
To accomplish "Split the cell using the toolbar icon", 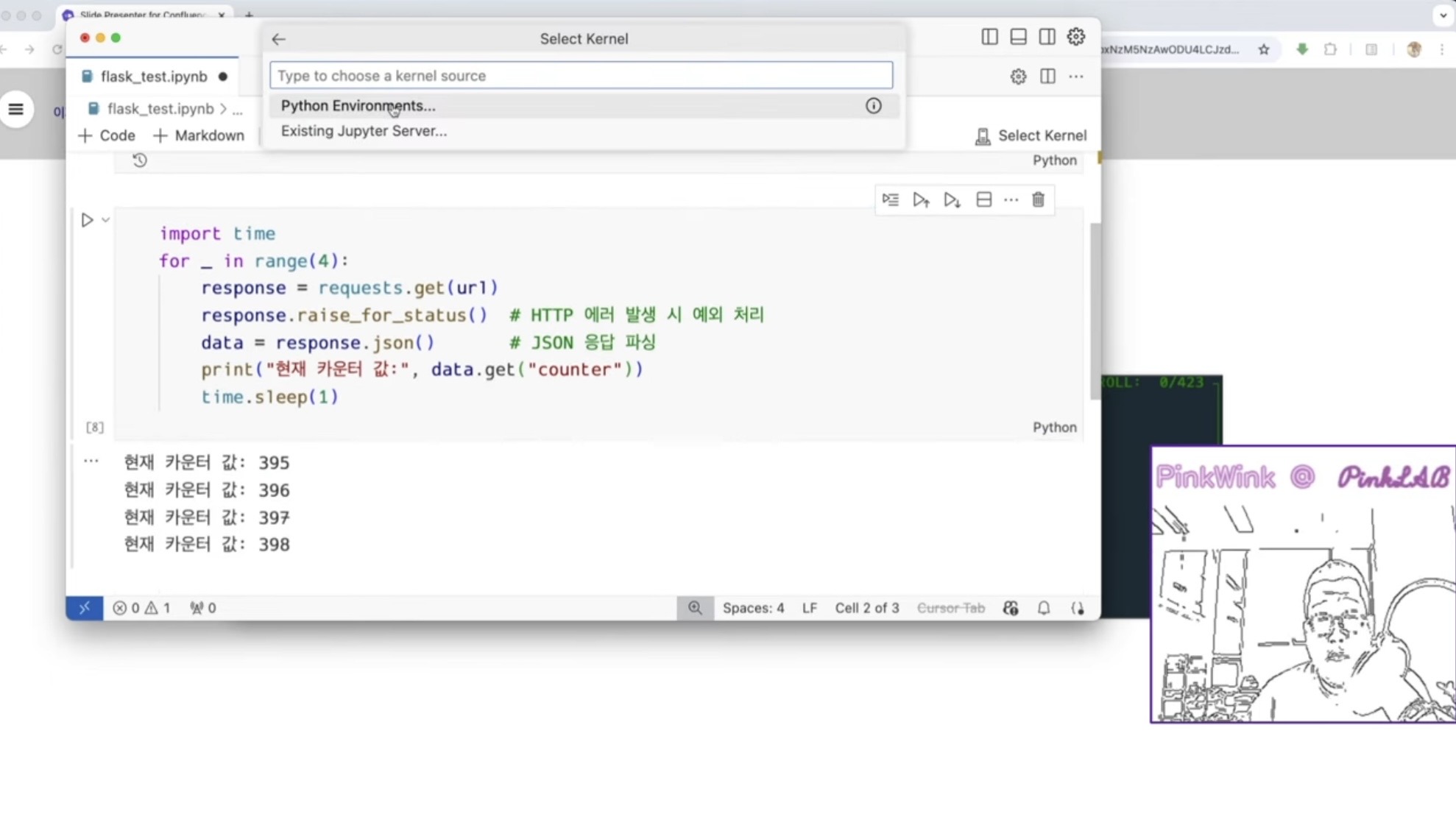I will click(x=983, y=199).
